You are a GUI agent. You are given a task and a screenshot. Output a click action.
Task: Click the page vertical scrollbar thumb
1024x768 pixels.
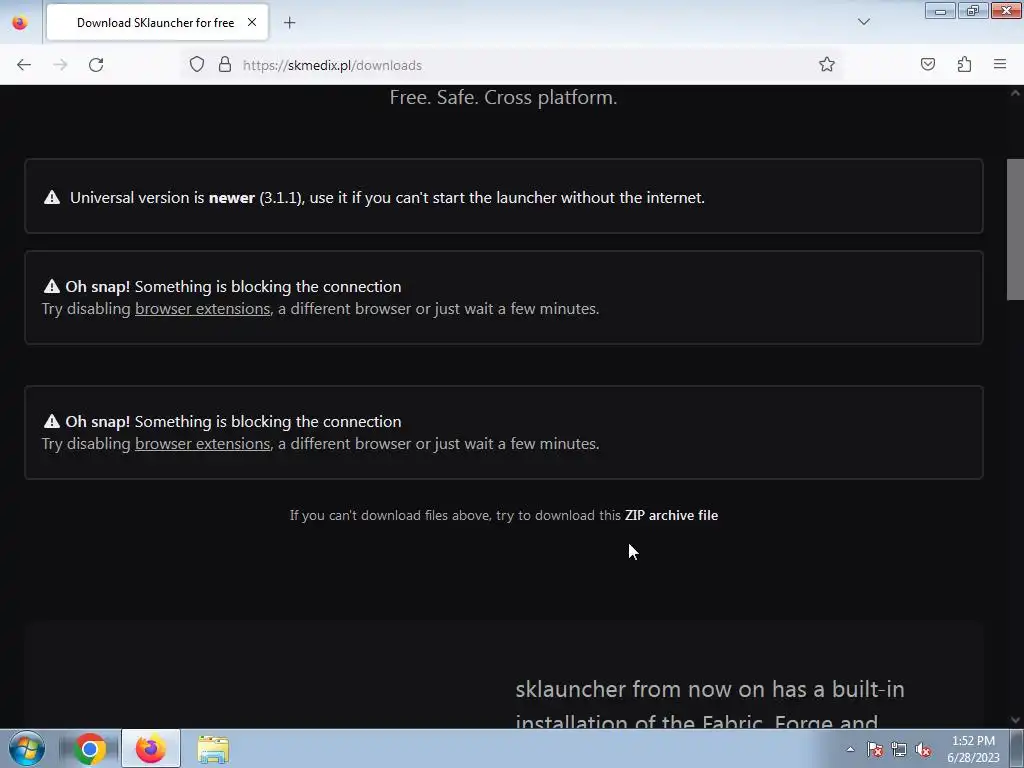[1015, 229]
